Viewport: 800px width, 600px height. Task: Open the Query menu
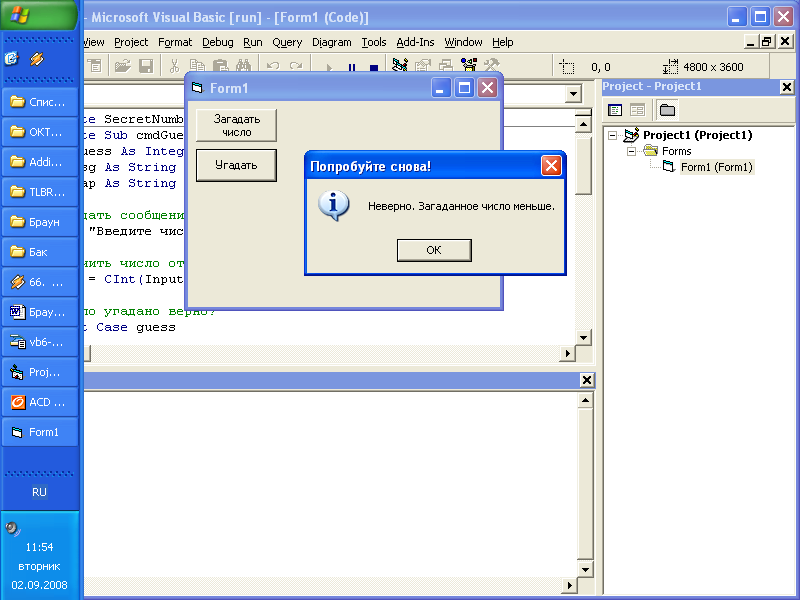[x=287, y=42]
